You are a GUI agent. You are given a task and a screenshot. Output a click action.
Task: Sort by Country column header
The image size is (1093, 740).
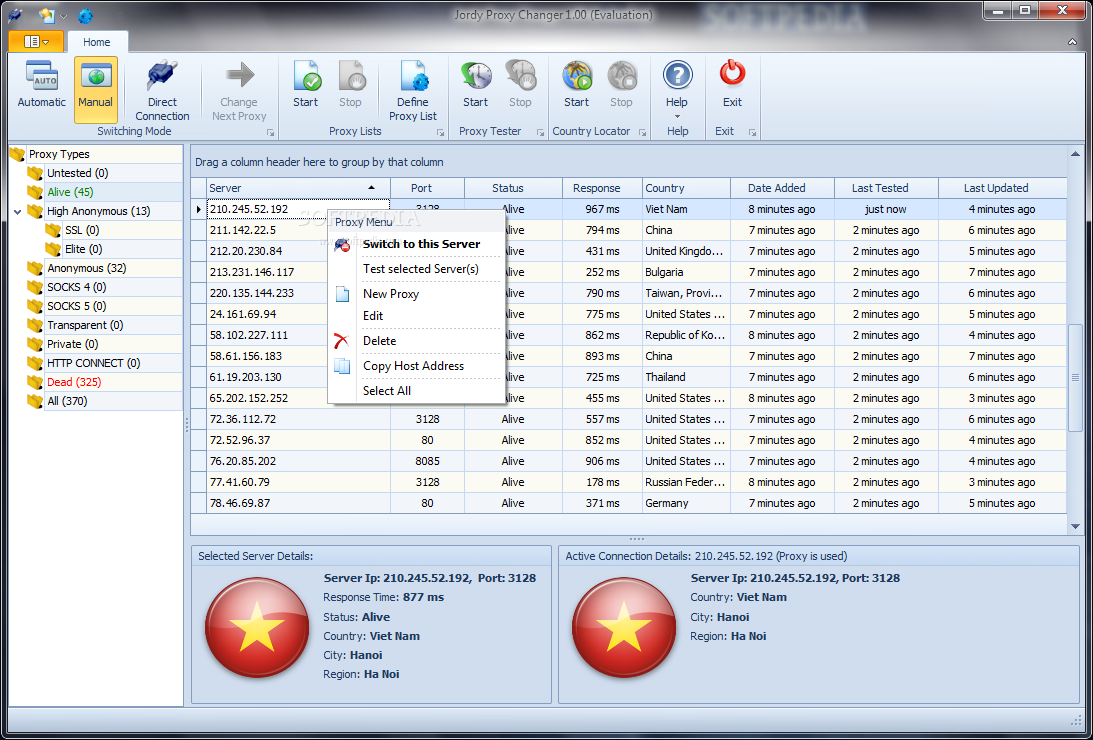pos(686,188)
